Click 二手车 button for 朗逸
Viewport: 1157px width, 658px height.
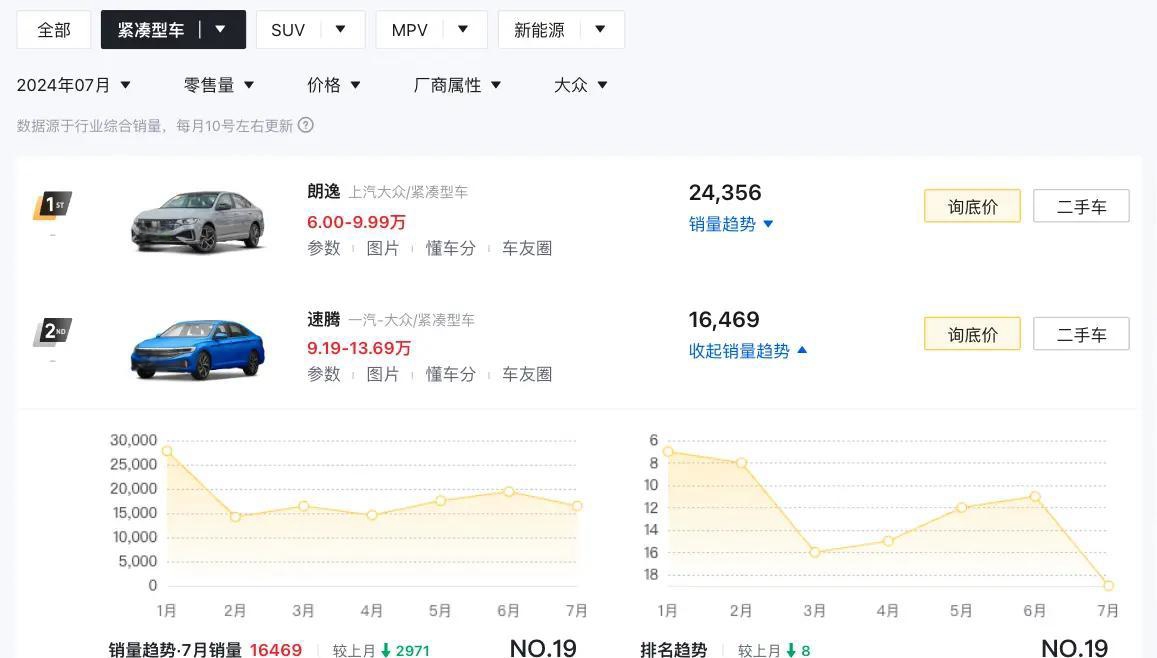click(1082, 206)
